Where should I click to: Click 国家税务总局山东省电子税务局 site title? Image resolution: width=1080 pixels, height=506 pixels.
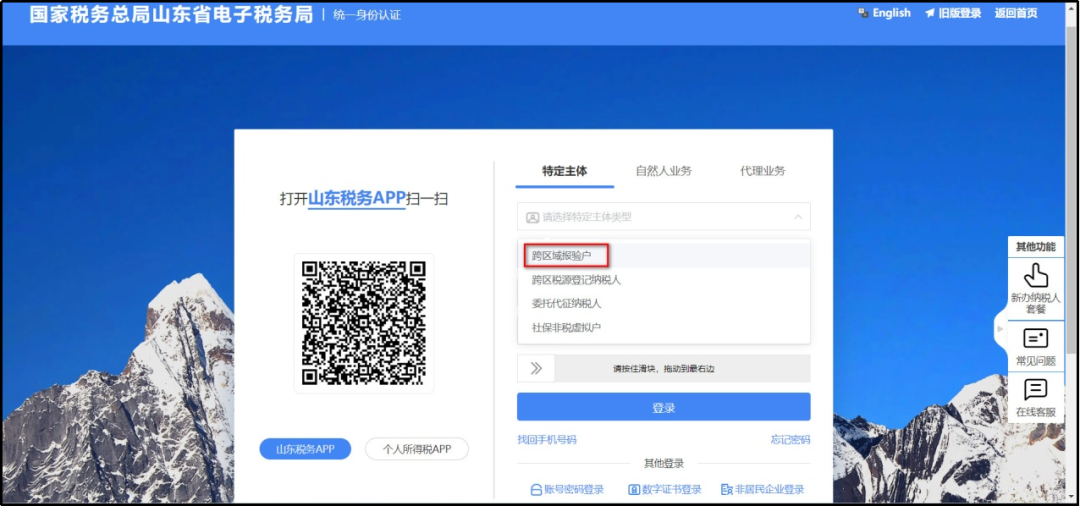pos(171,14)
